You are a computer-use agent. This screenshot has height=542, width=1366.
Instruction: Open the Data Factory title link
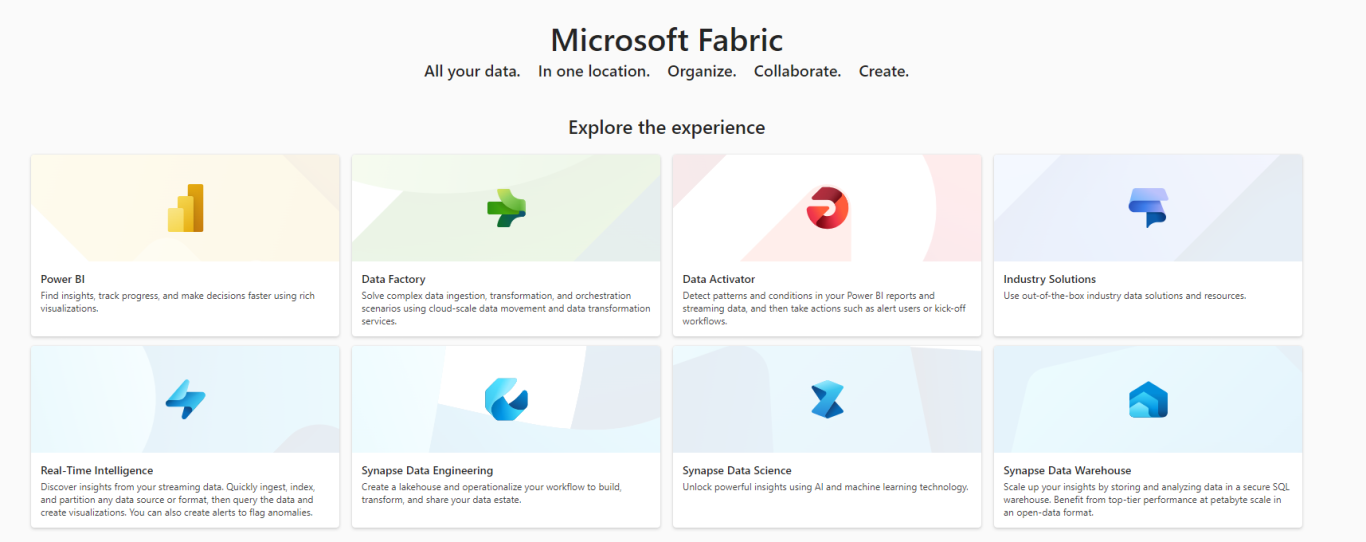coord(393,279)
